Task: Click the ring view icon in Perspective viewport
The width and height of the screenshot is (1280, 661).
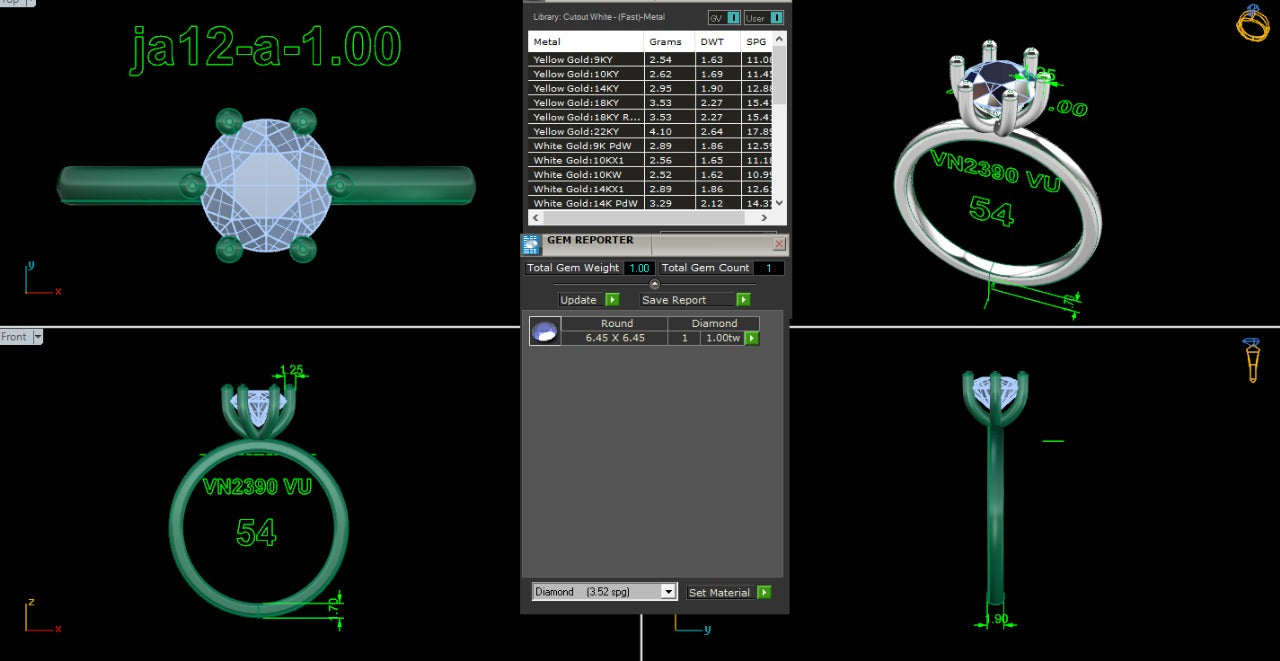Action: 1253,23
